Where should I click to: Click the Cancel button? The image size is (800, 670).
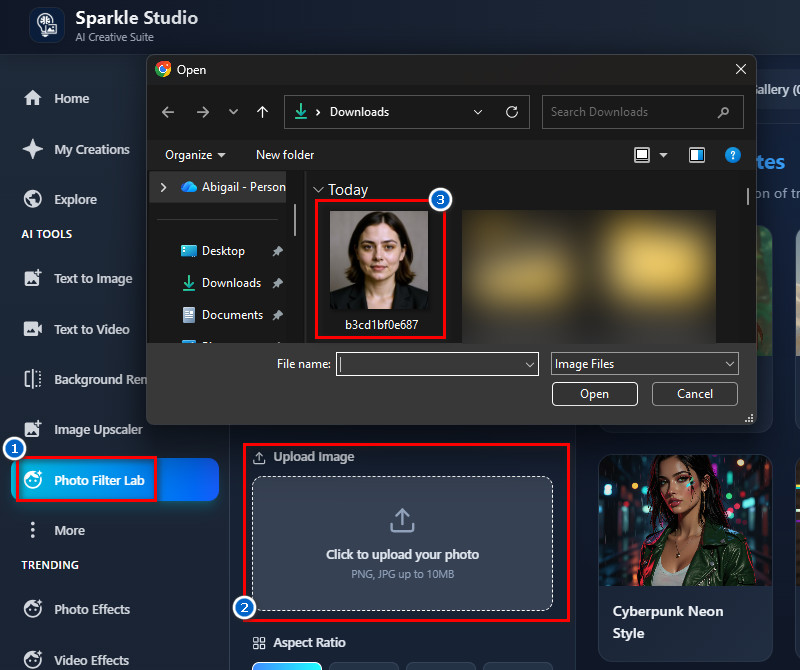tap(694, 394)
